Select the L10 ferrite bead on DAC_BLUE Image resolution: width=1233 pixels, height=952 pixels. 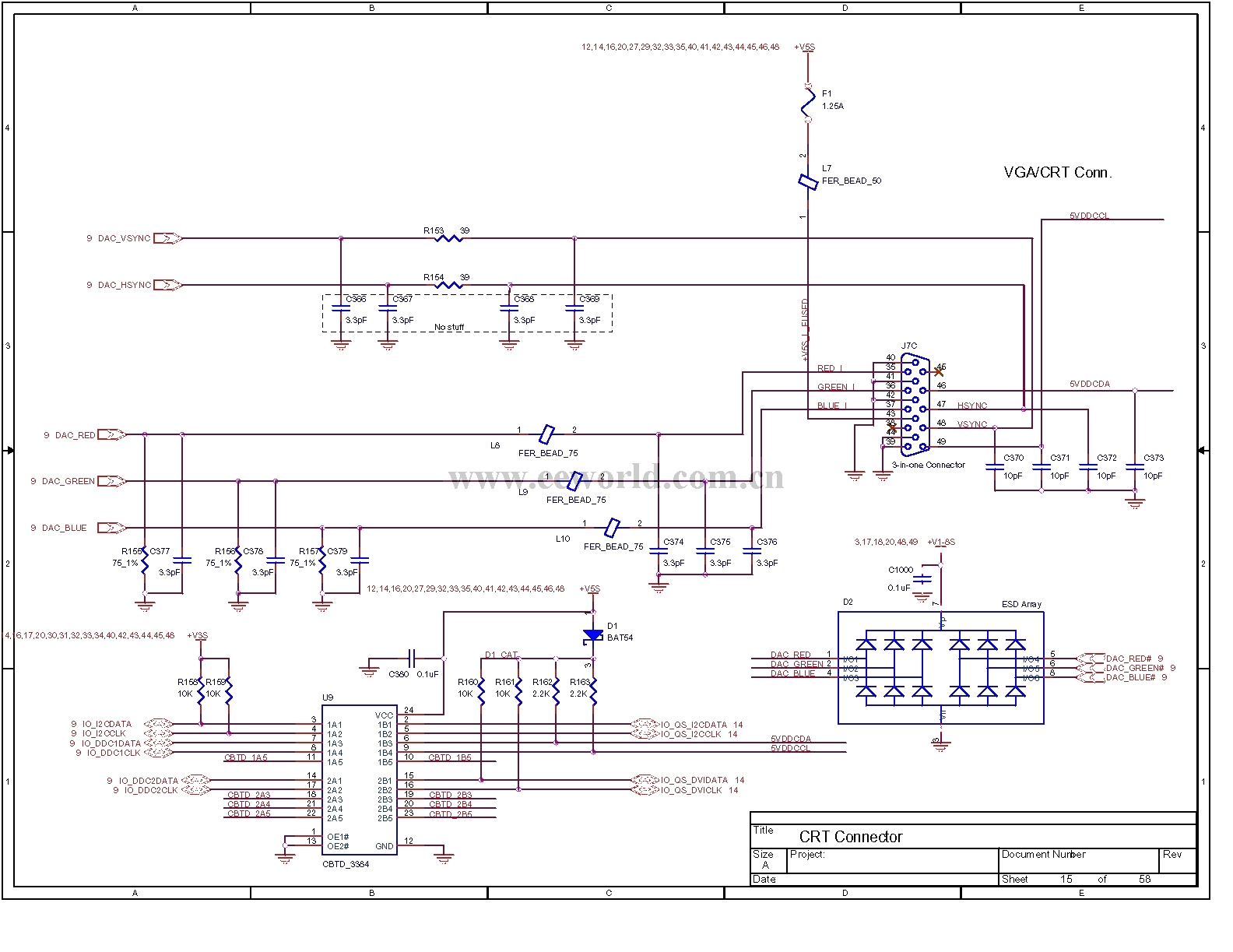pos(613,528)
